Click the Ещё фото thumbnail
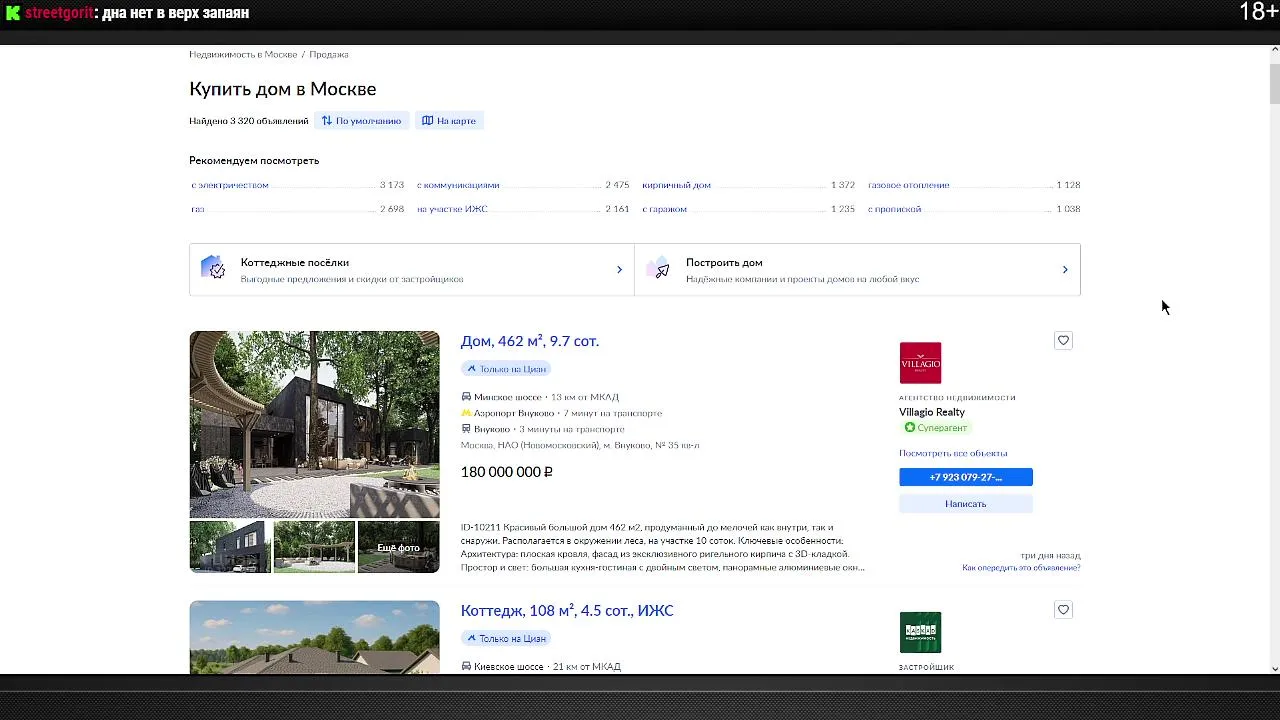1280x720 pixels. point(398,547)
